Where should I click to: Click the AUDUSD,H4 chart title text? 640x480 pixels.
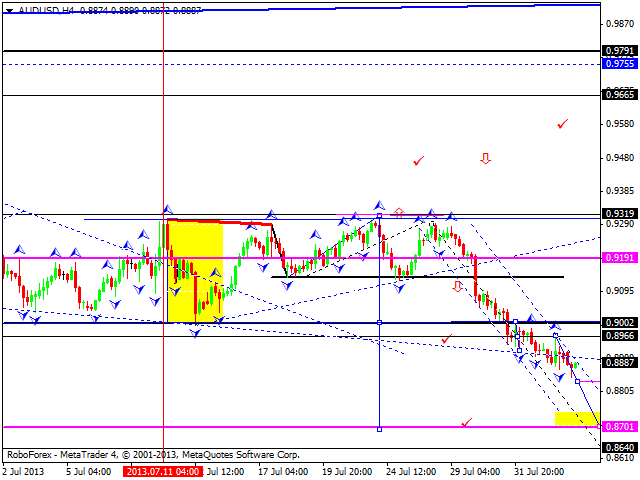(x=40, y=9)
